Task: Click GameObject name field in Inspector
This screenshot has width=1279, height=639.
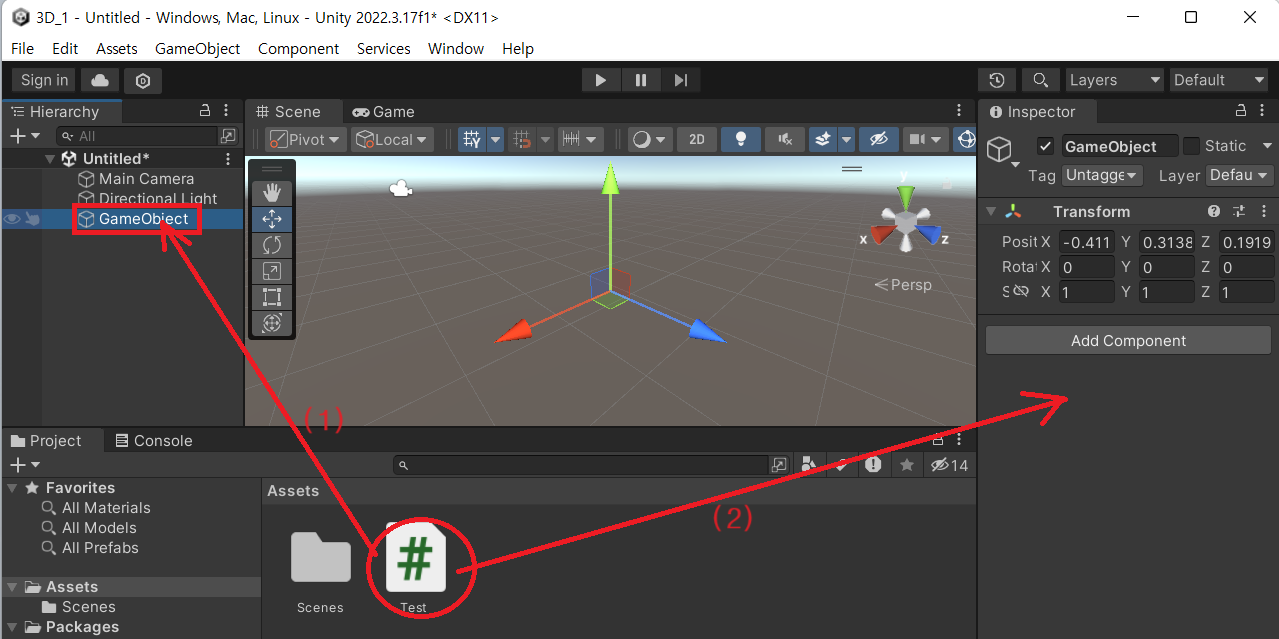Action: click(1120, 146)
